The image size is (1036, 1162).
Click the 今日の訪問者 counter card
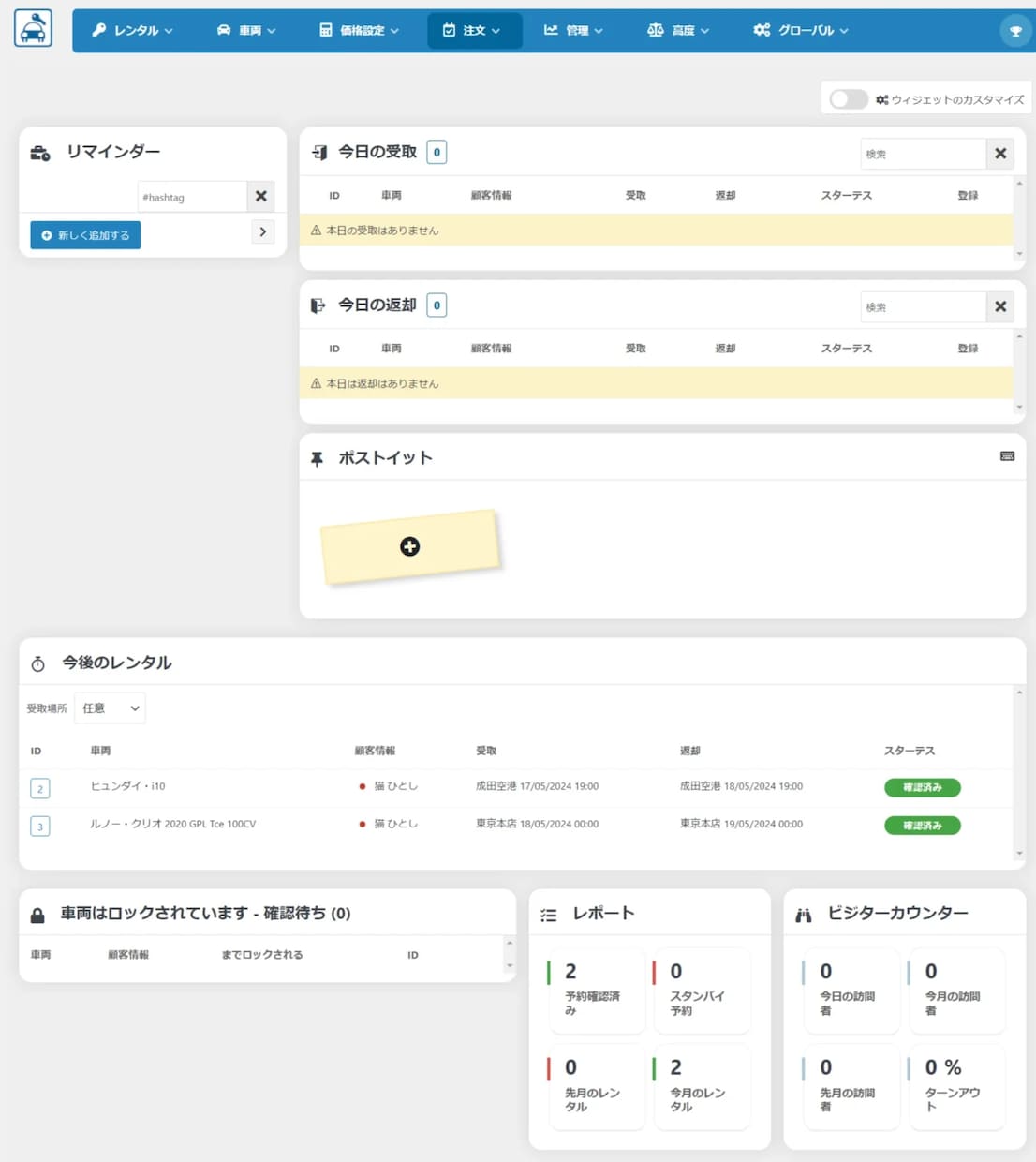(851, 990)
